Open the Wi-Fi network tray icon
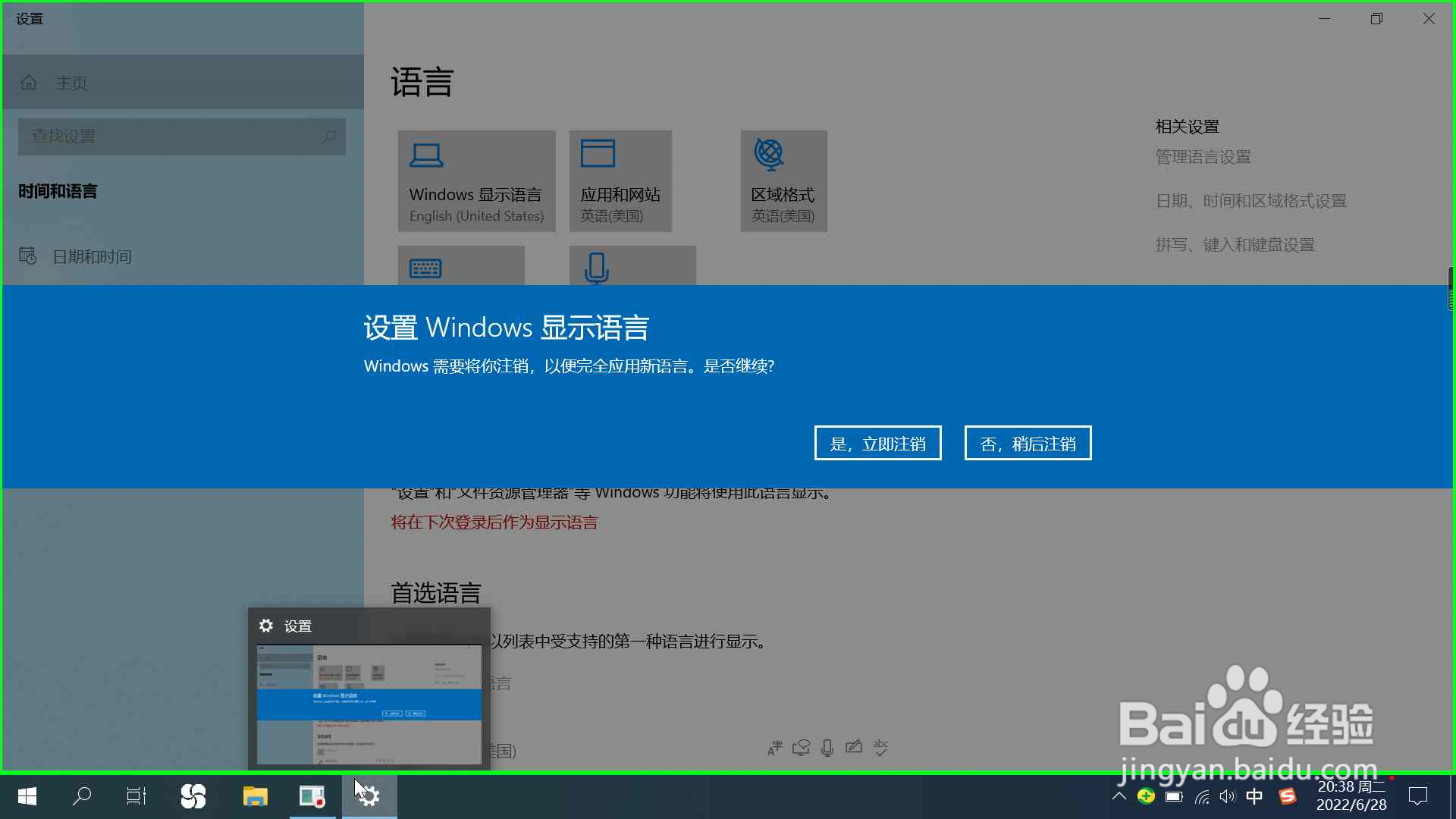 click(x=1202, y=796)
